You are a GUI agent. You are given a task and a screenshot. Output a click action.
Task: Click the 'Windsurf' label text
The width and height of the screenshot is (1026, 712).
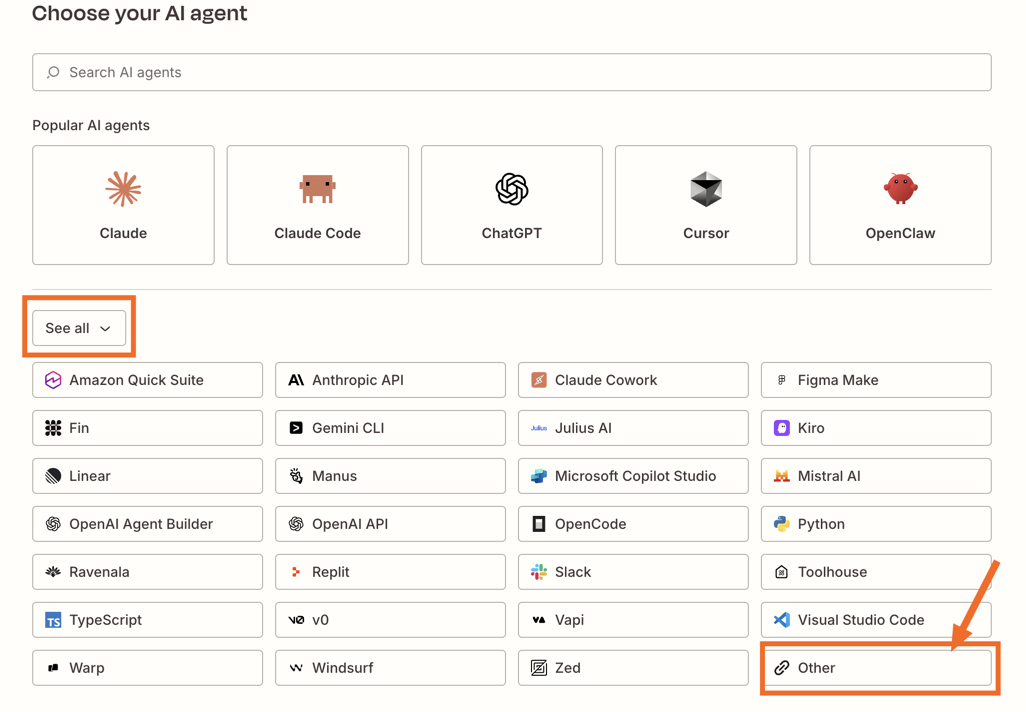click(x=342, y=668)
